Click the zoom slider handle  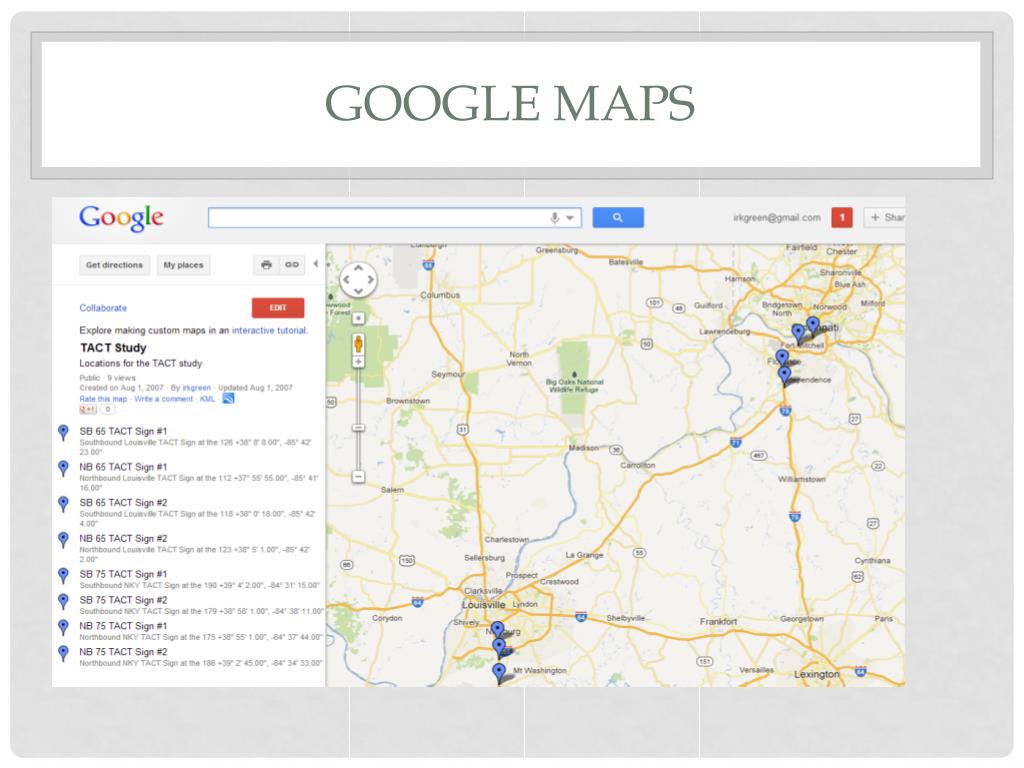tap(359, 428)
